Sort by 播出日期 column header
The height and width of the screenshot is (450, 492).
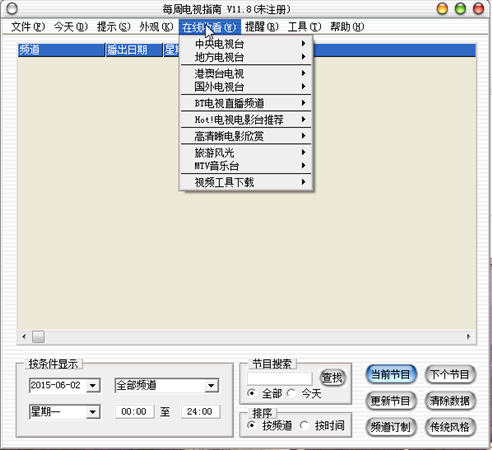134,50
